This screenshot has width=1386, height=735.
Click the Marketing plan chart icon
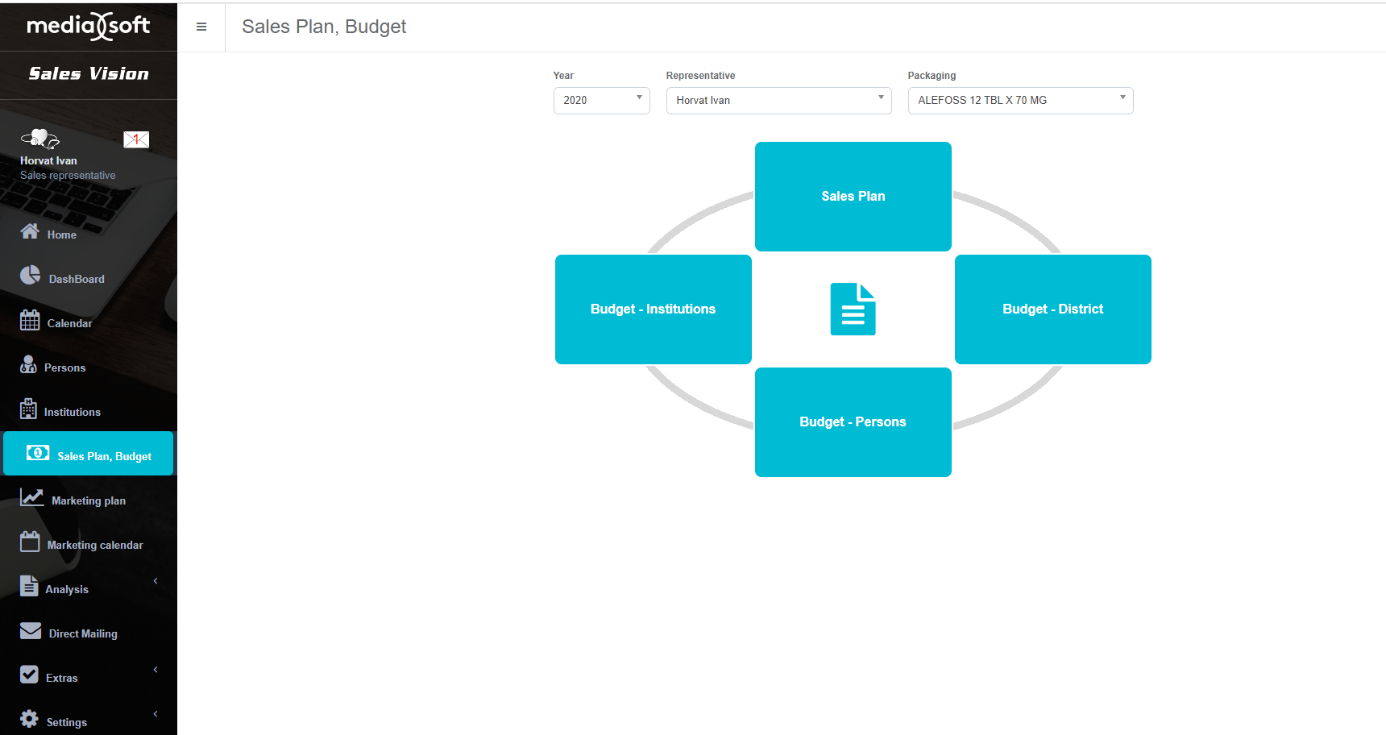coord(32,498)
